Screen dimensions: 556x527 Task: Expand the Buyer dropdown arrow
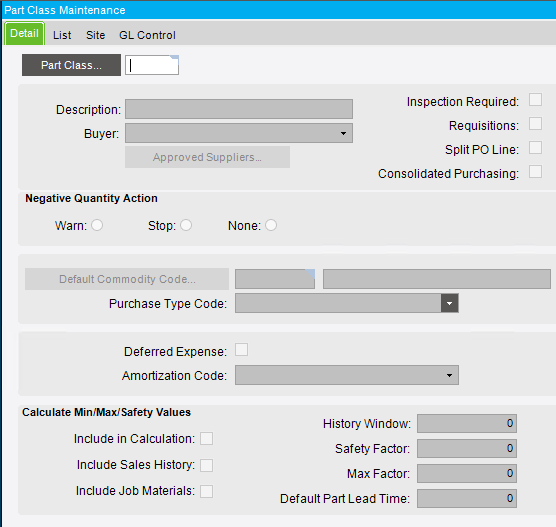pos(343,133)
